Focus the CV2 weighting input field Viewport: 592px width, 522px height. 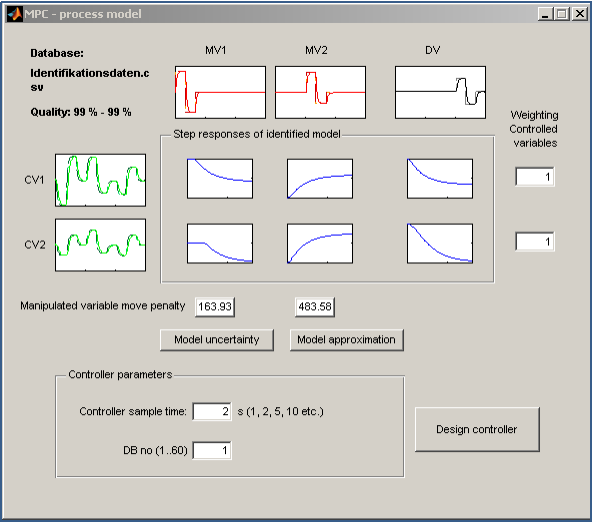(535, 242)
